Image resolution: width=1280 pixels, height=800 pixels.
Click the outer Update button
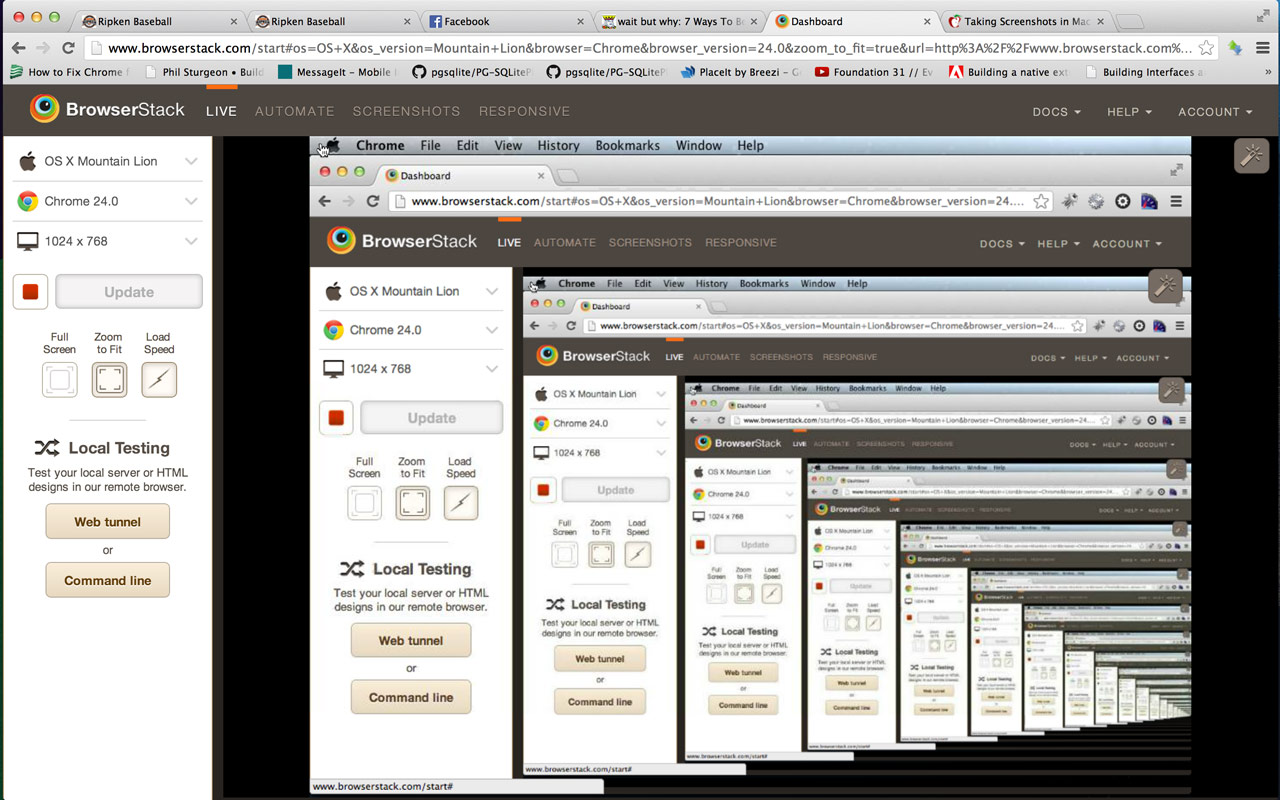point(129,292)
